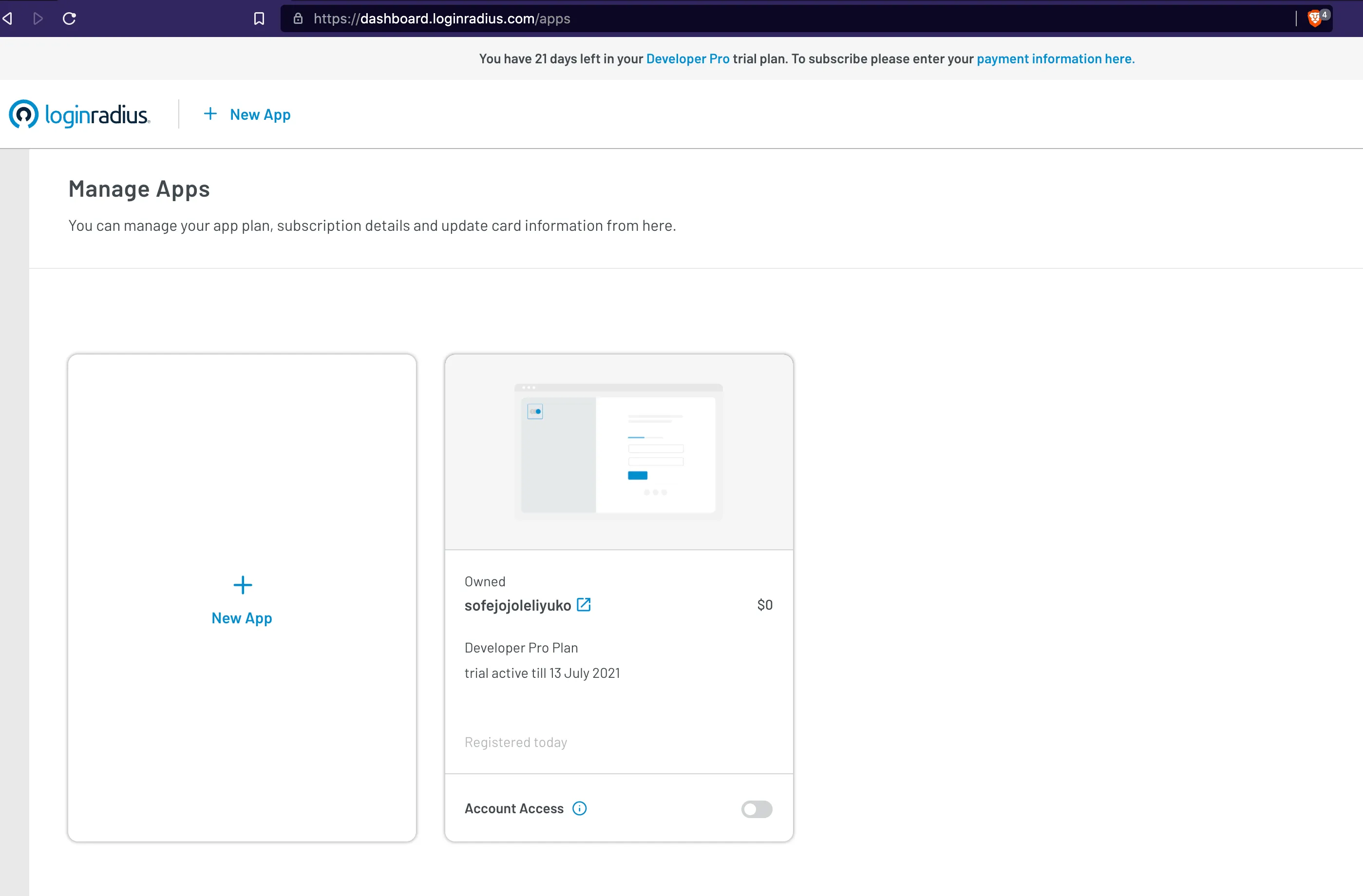Click the address bar URL
Image resolution: width=1363 pixels, height=896 pixels.
pyautogui.click(x=442, y=18)
